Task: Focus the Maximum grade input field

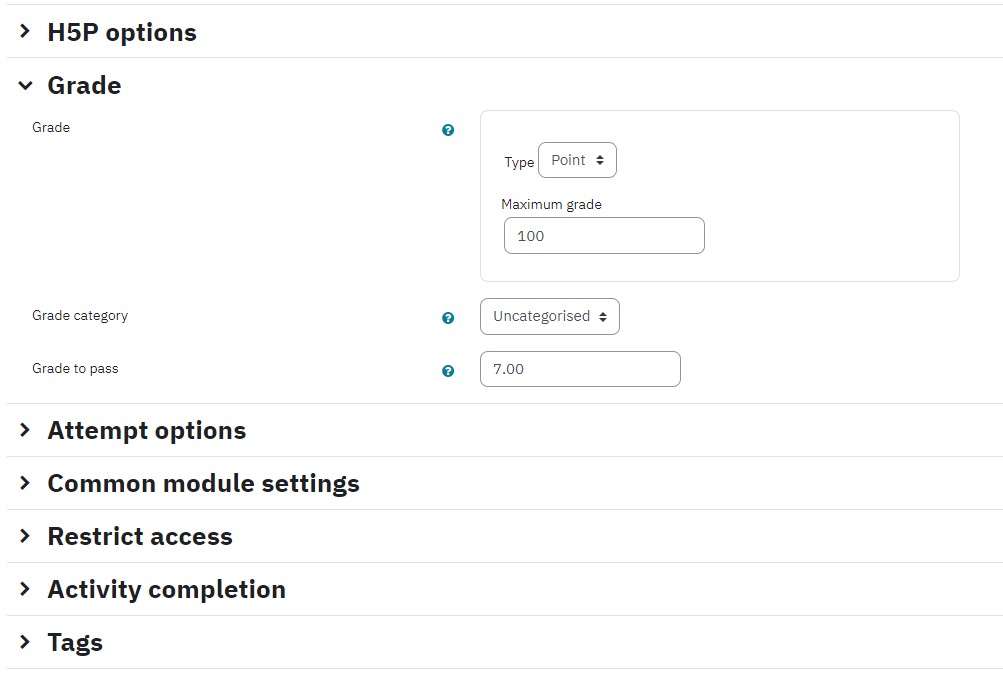Action: (x=604, y=235)
